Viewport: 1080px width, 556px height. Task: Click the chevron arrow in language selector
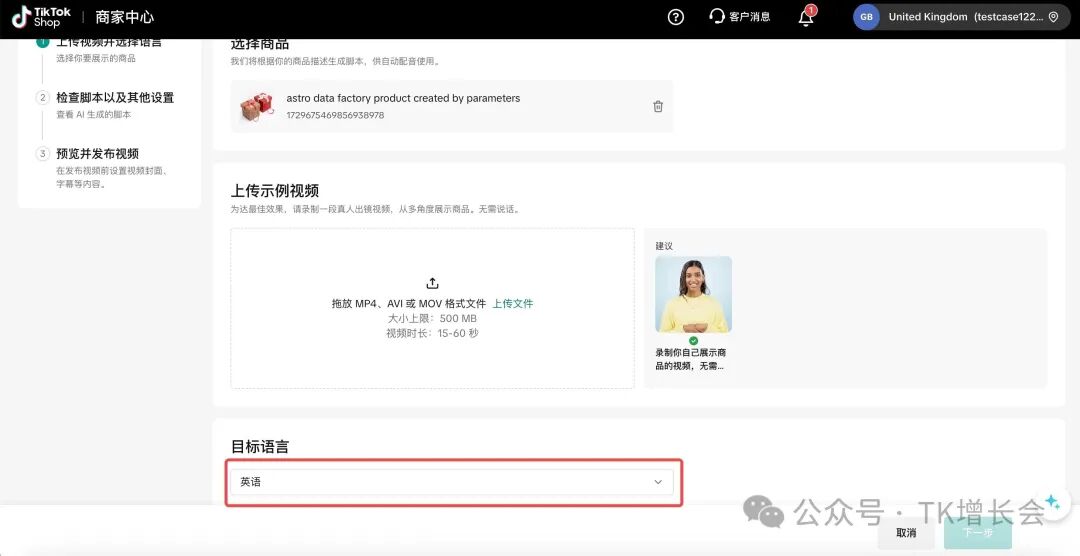[x=658, y=482]
